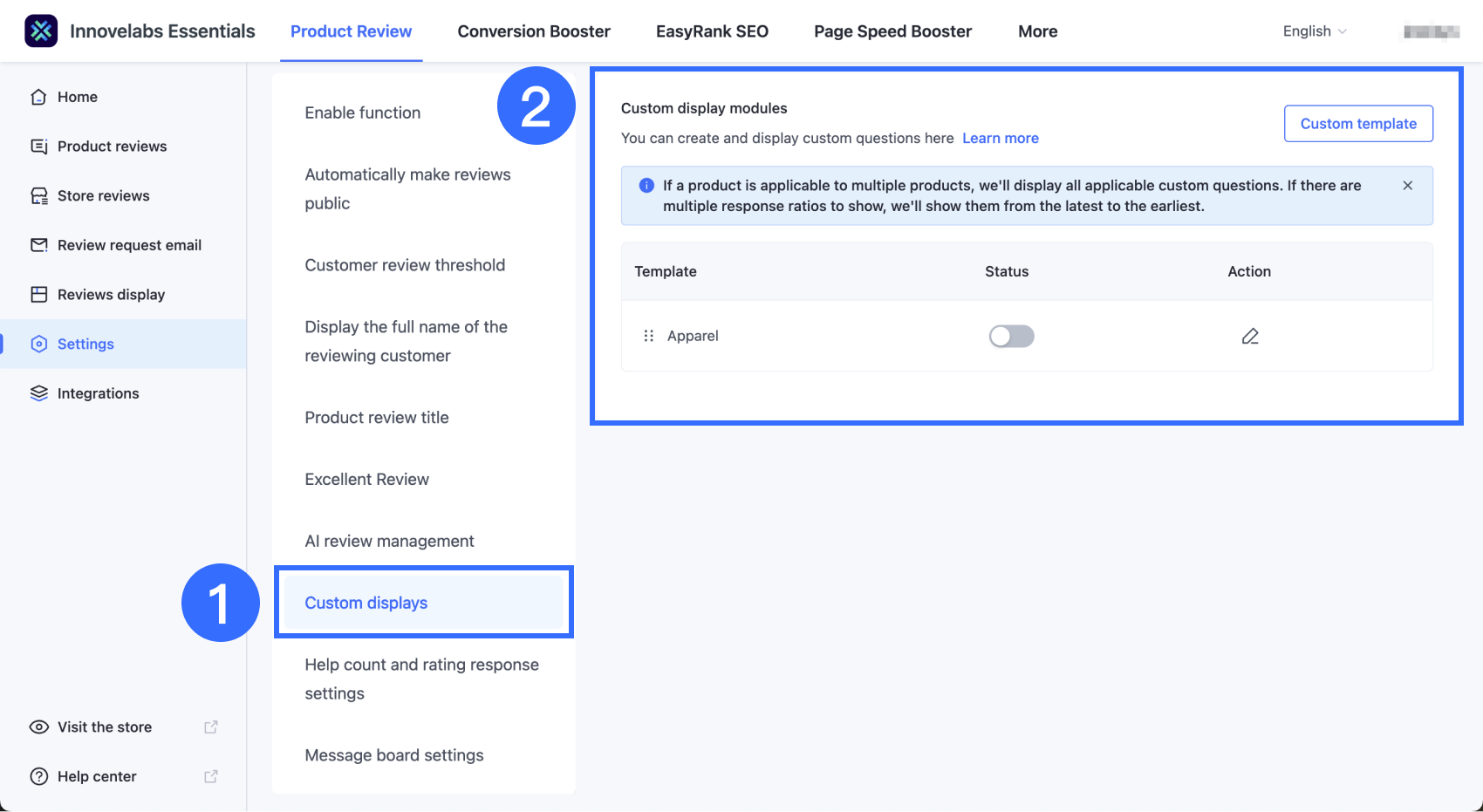Image resolution: width=1483 pixels, height=812 pixels.
Task: Click the edit pencil icon for Apparel
Action: [x=1250, y=337]
